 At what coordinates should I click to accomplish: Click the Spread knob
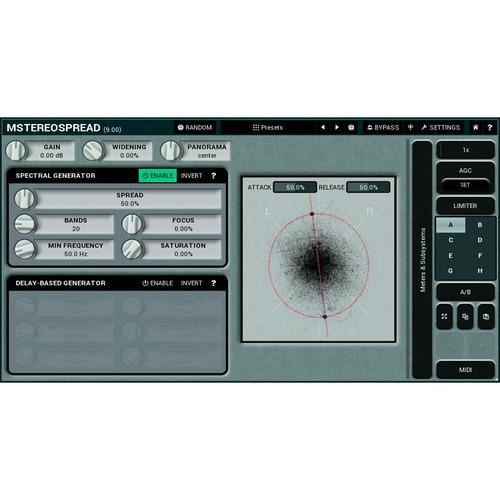pyautogui.click(x=25, y=199)
